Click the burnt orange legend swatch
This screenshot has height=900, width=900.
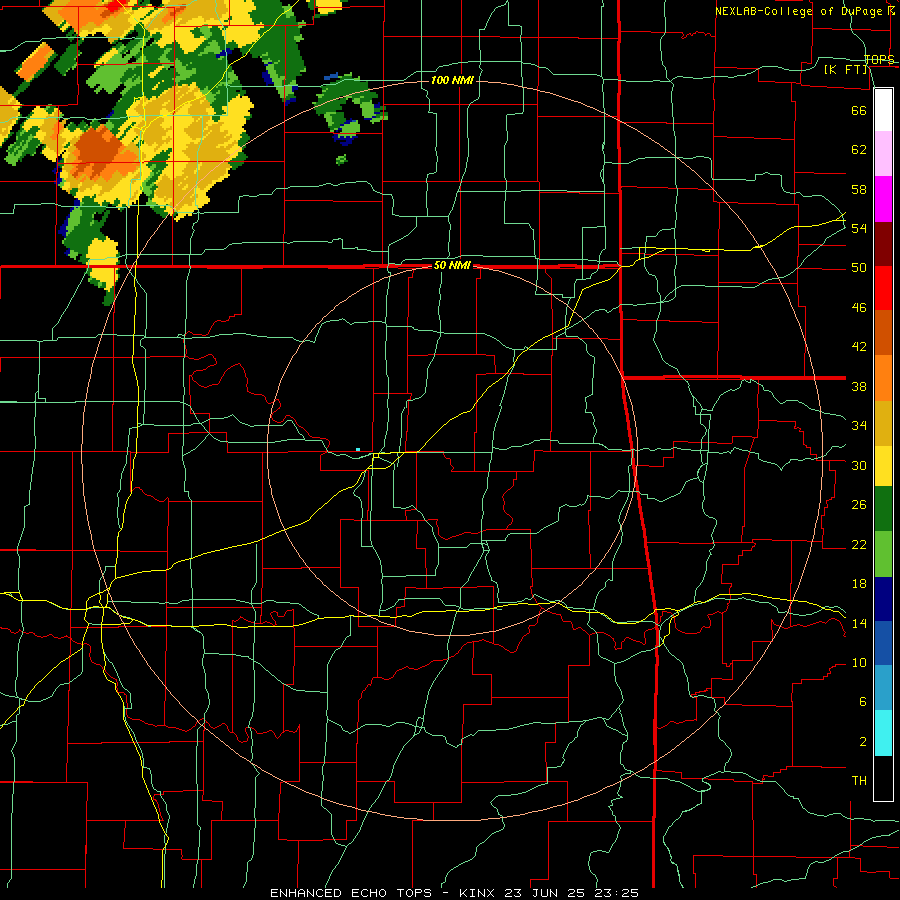883,333
